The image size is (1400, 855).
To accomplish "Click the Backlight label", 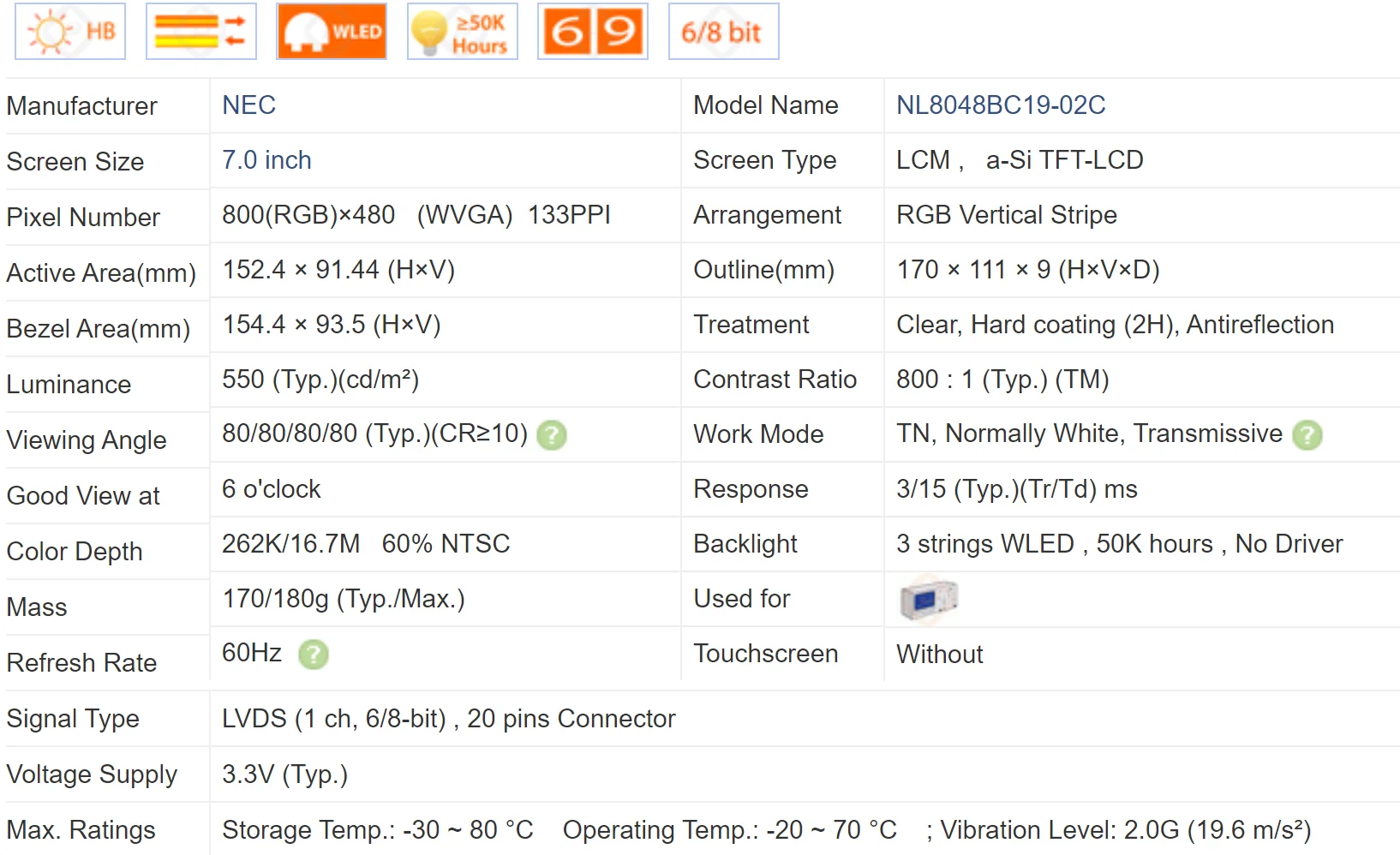I will pos(745,544).
